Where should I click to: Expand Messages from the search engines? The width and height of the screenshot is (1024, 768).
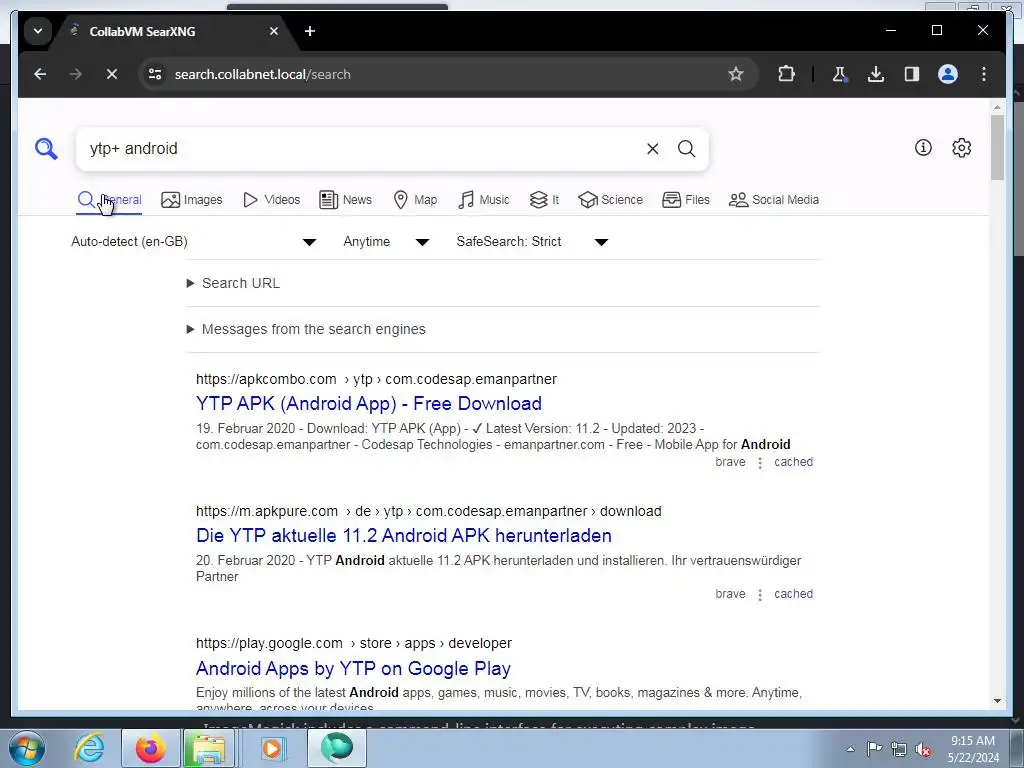click(306, 329)
